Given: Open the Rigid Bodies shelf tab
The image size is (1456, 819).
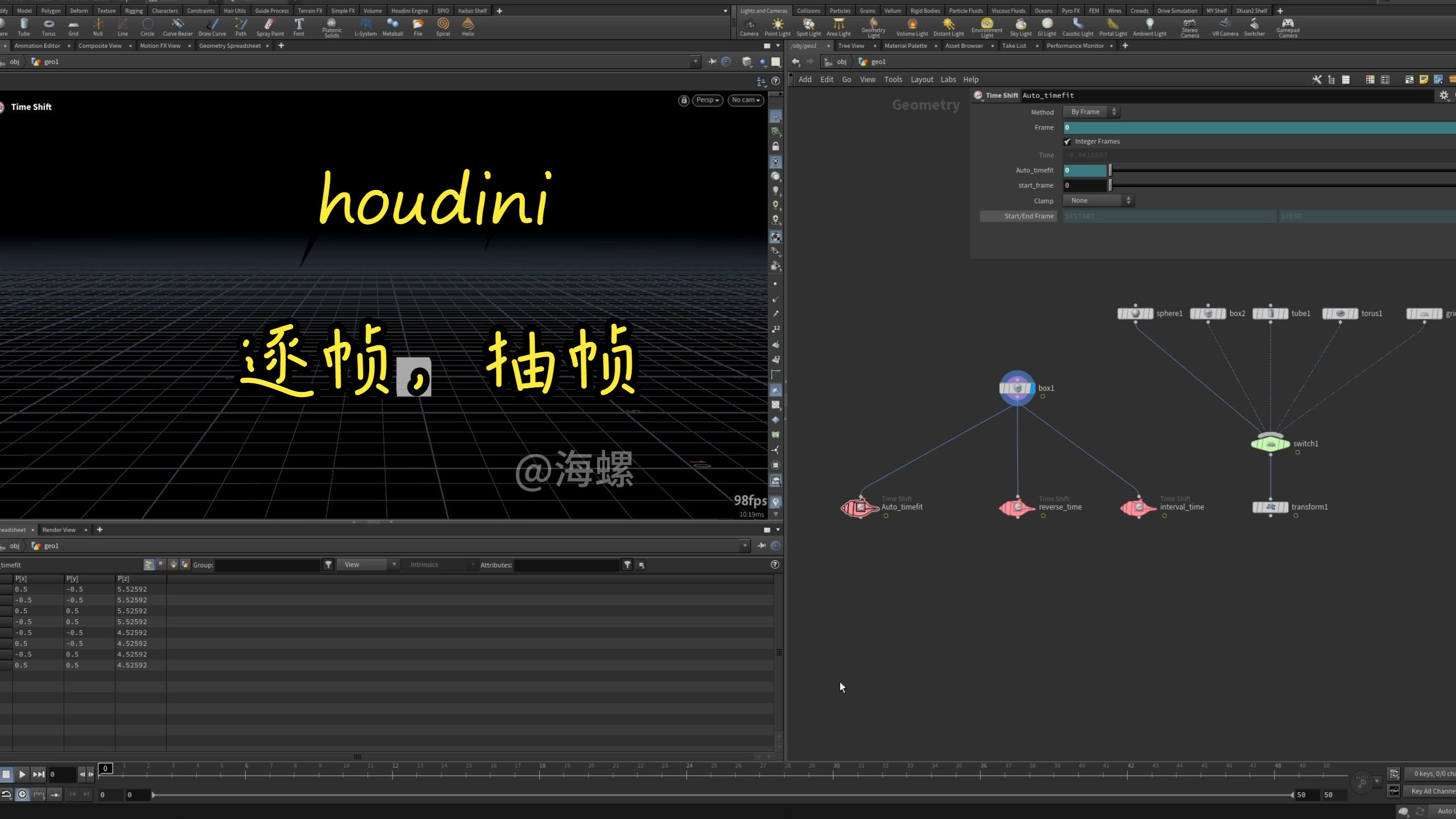Looking at the screenshot, I should click(x=925, y=11).
